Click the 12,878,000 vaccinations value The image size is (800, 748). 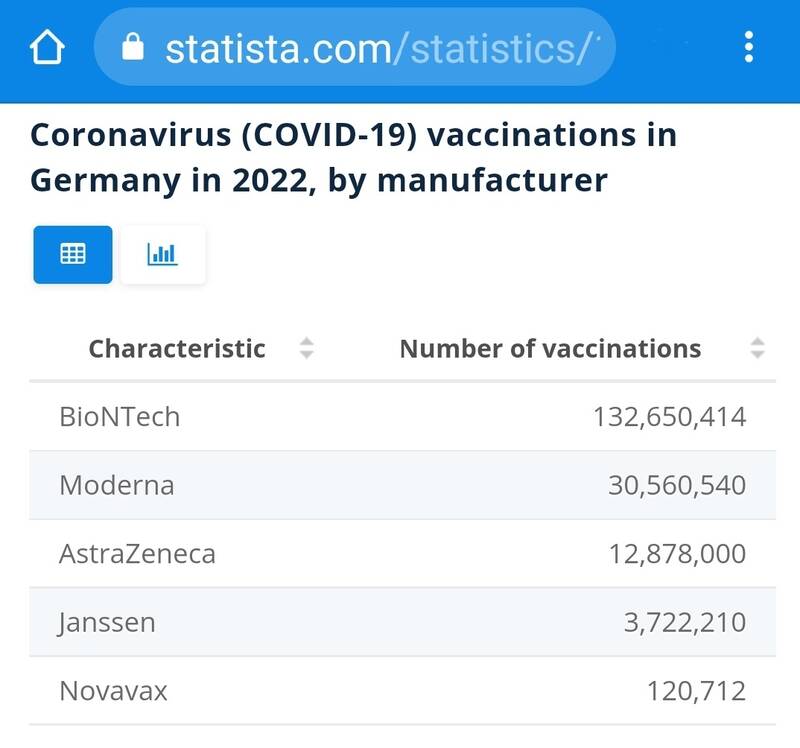[x=677, y=553]
